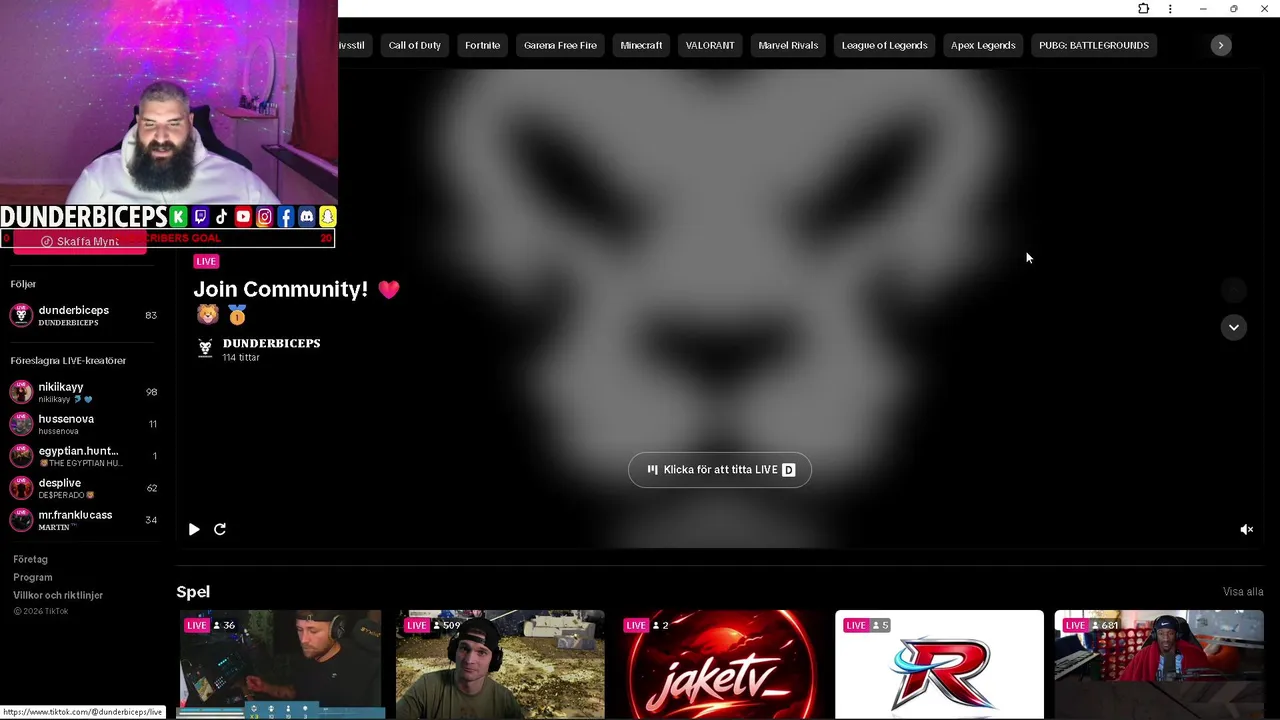Click hussenova's LIVE avatar

pos(21,424)
